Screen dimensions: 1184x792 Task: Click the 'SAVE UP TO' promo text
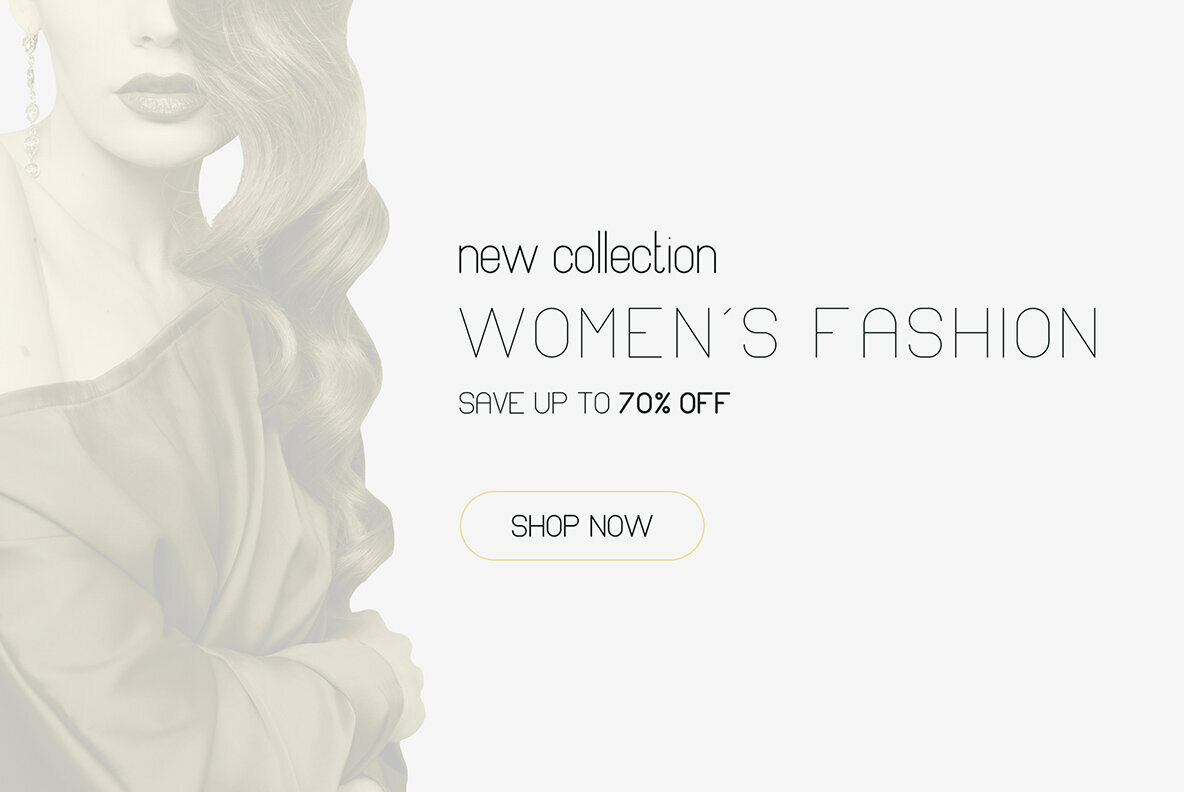tap(534, 403)
